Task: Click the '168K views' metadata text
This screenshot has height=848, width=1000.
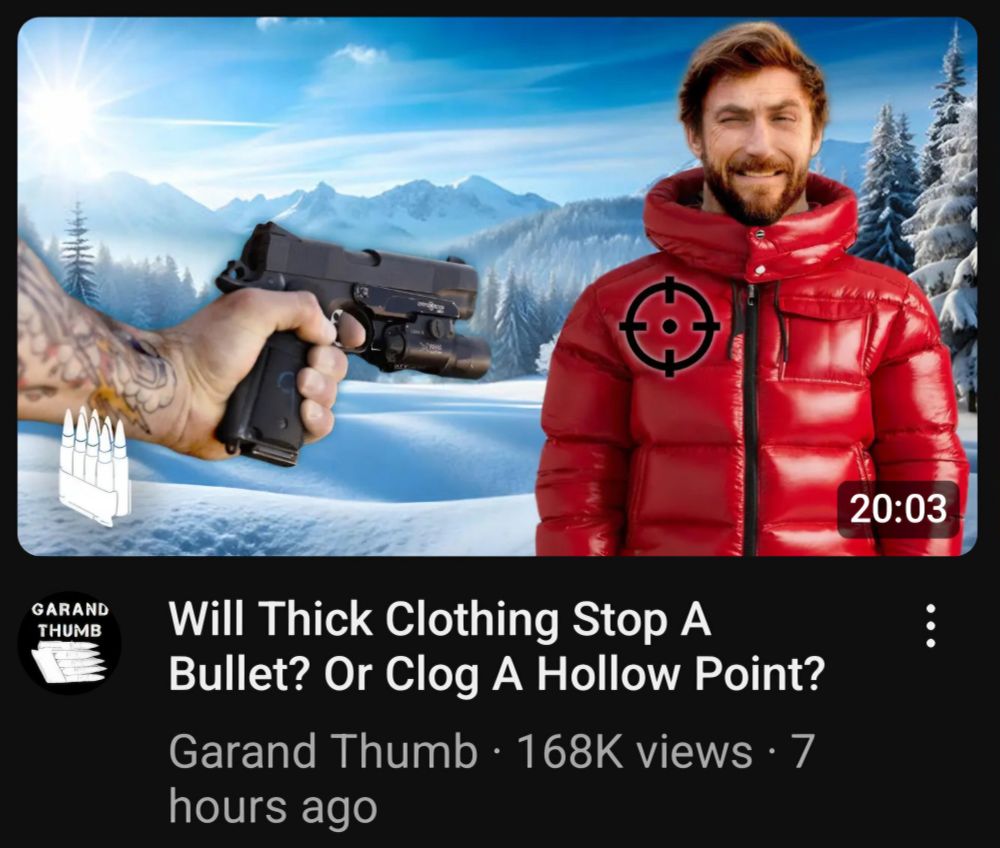Action: tap(635, 750)
